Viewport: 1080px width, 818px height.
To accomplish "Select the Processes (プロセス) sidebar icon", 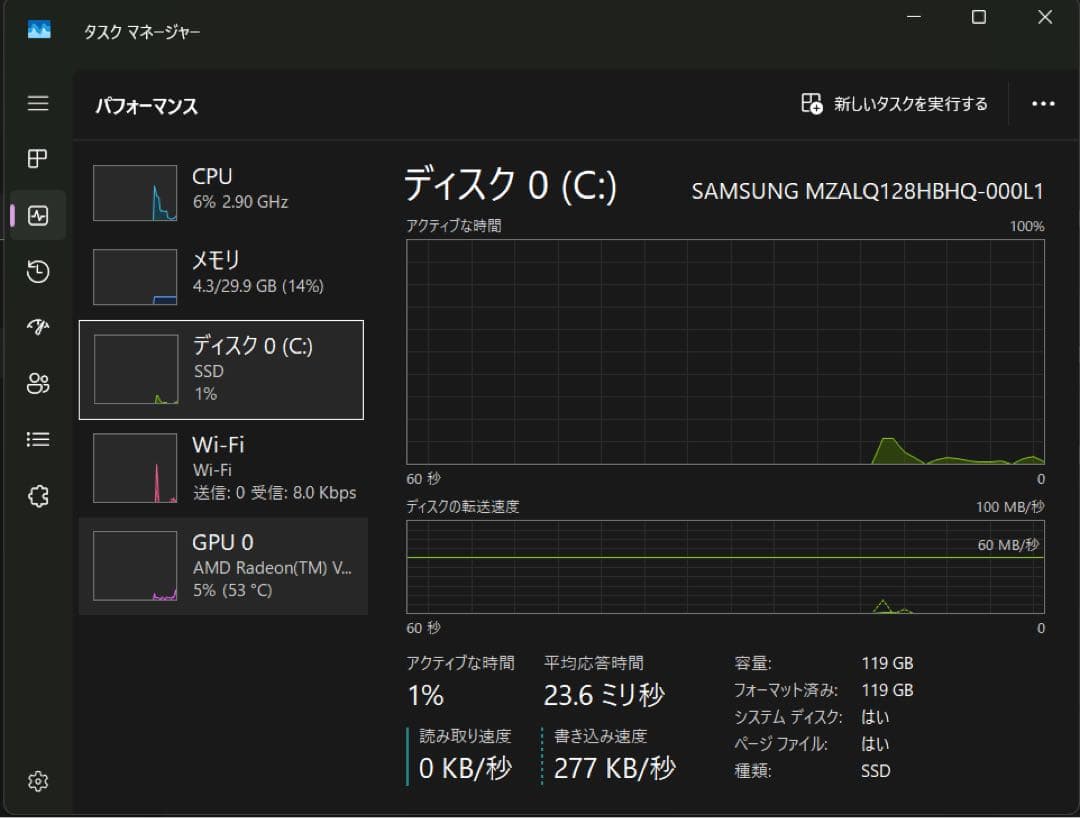I will coord(37,158).
